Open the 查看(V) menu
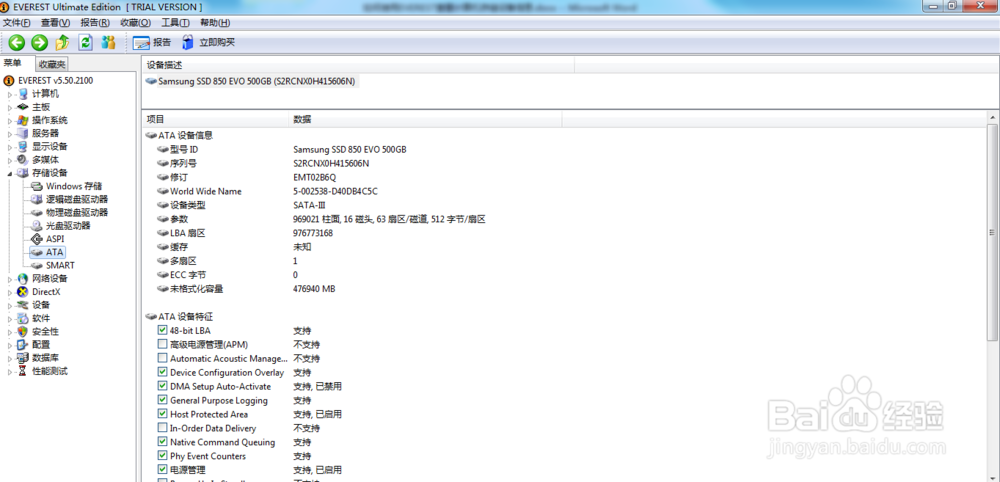The height and width of the screenshot is (482, 1000). pos(55,23)
